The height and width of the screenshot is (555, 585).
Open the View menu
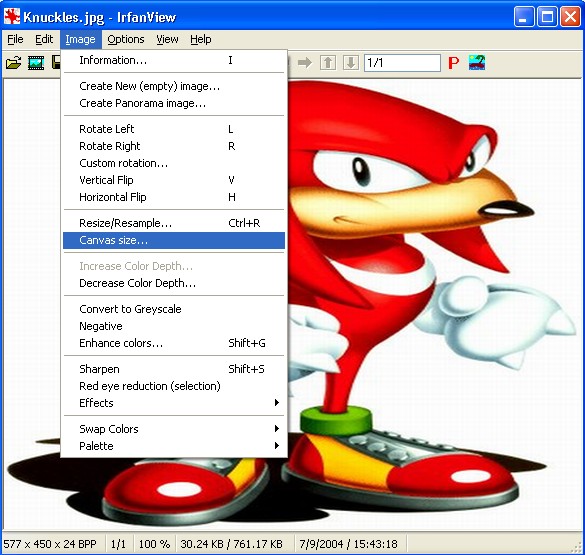tap(167, 39)
